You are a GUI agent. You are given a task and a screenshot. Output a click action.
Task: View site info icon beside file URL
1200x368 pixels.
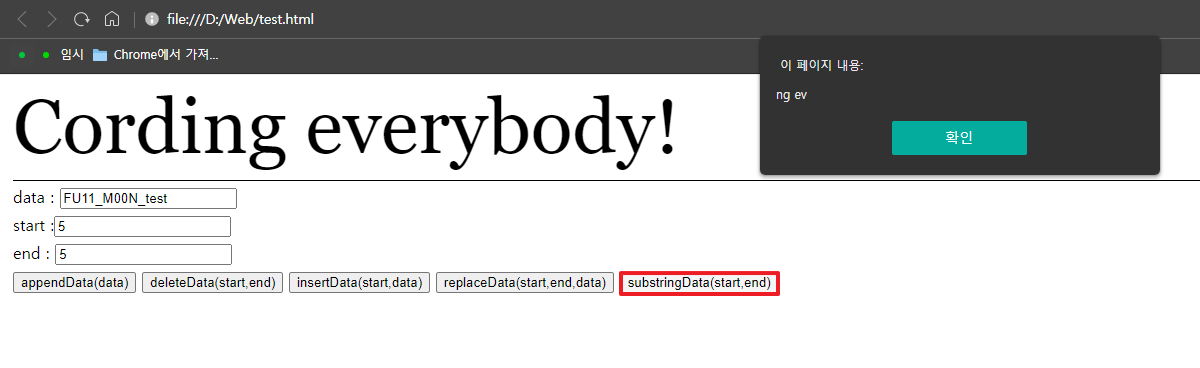pyautogui.click(x=152, y=19)
